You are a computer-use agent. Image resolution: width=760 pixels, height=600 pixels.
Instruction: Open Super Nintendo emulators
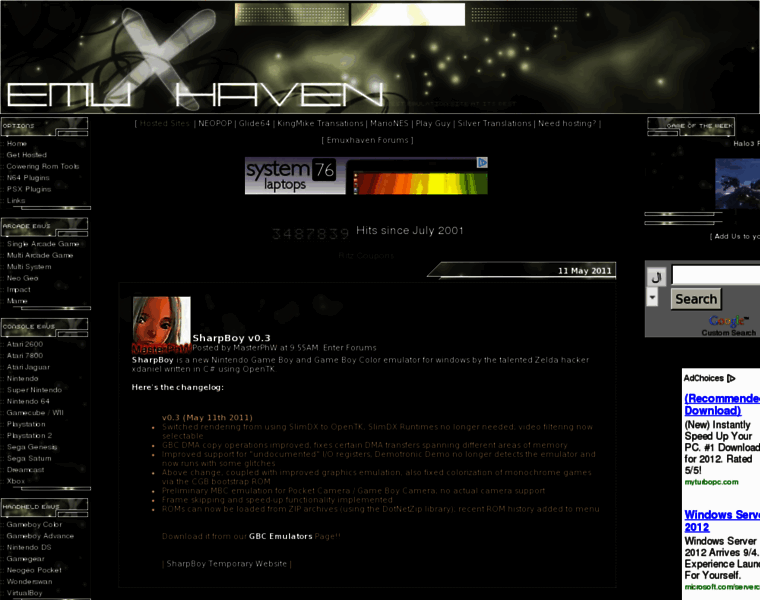(34, 390)
